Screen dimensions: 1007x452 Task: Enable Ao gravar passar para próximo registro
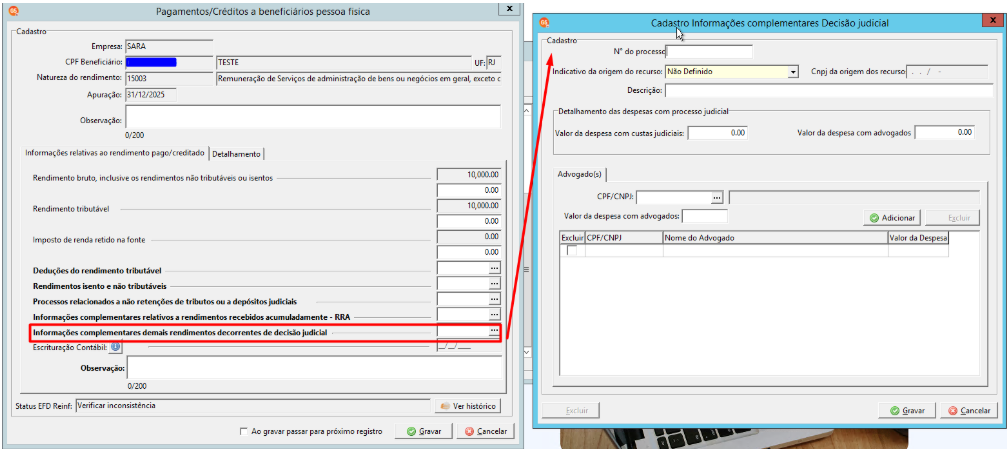pos(243,431)
